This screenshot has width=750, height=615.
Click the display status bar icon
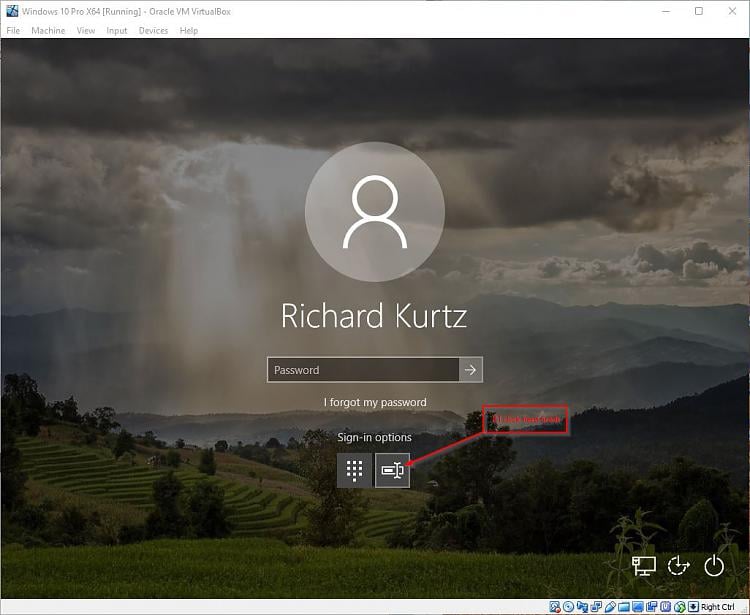637,607
